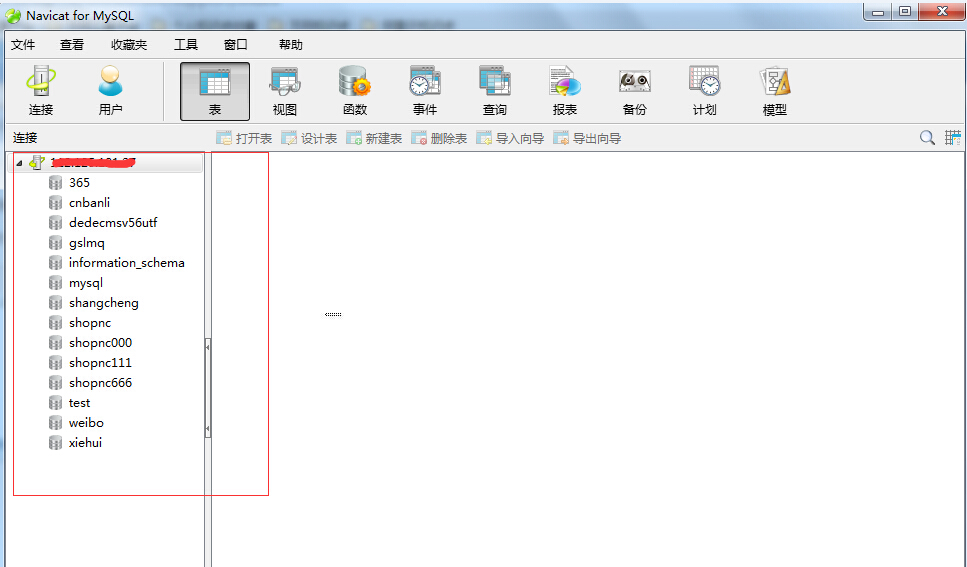Select the 报表 (Report) toolbar icon

[565, 91]
